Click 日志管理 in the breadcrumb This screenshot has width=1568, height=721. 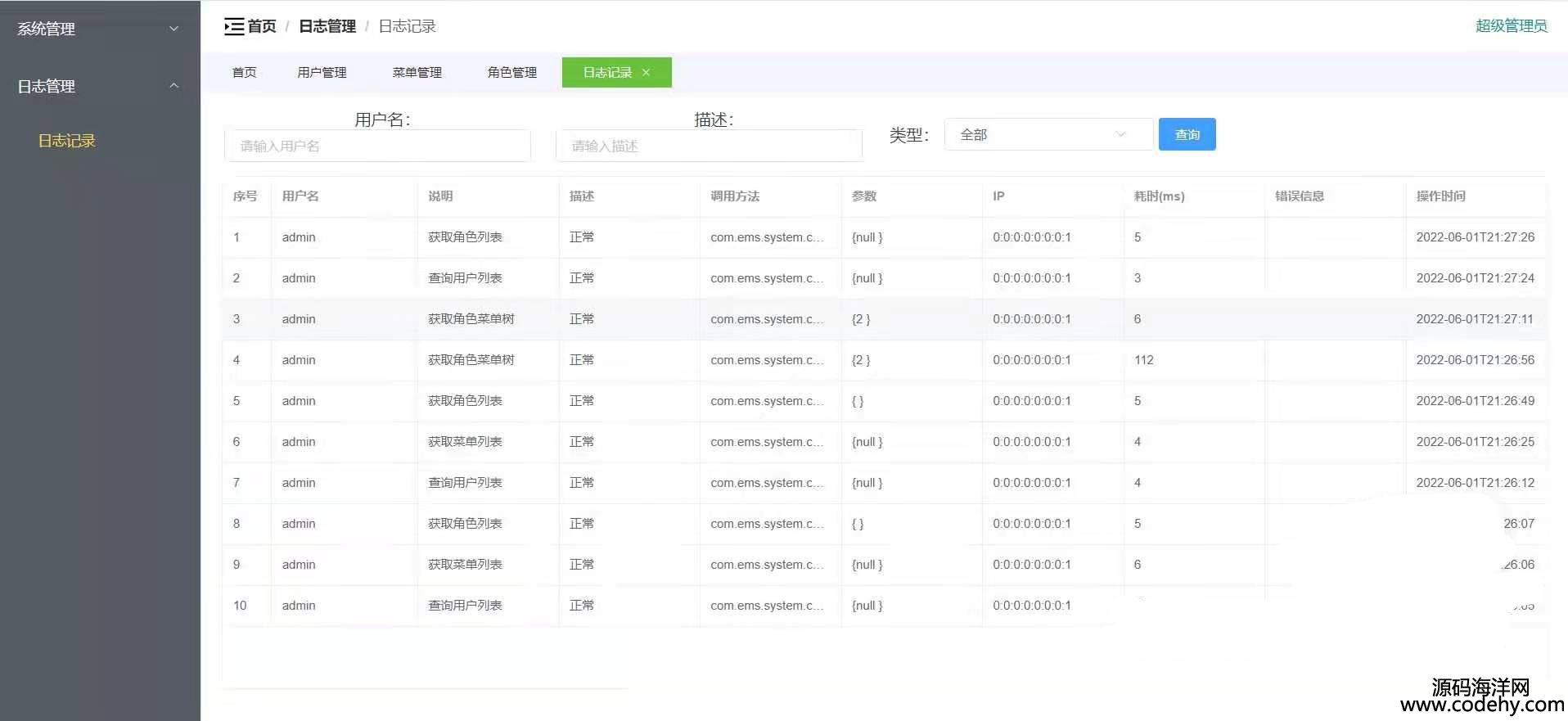pos(327,26)
